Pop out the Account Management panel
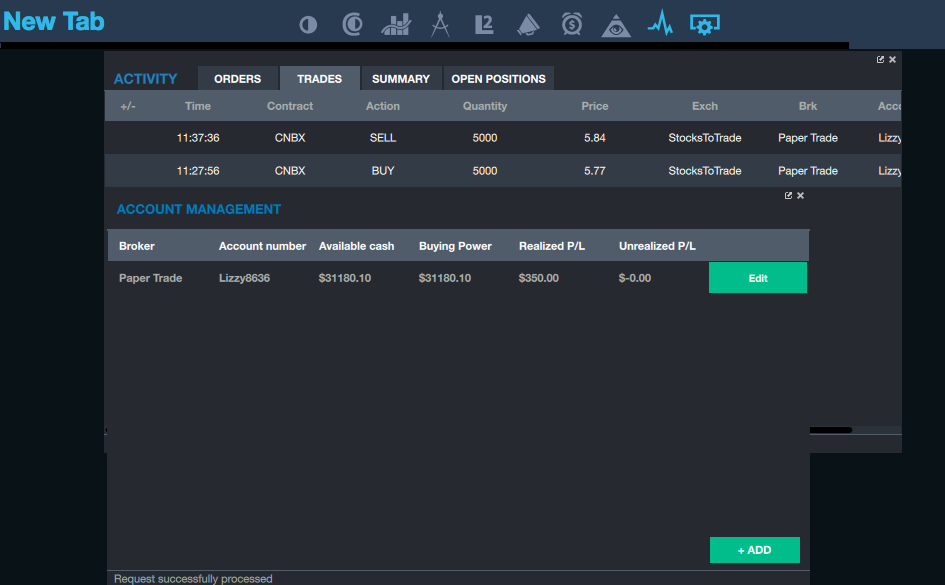The image size is (945, 585). point(788,196)
